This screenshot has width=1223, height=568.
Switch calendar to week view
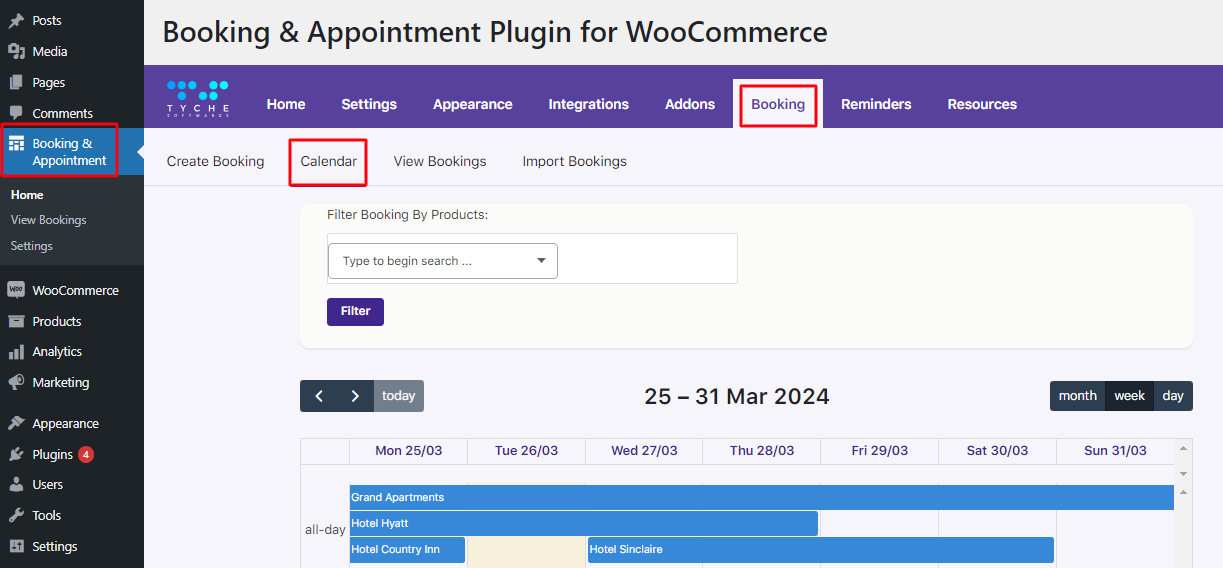1130,396
